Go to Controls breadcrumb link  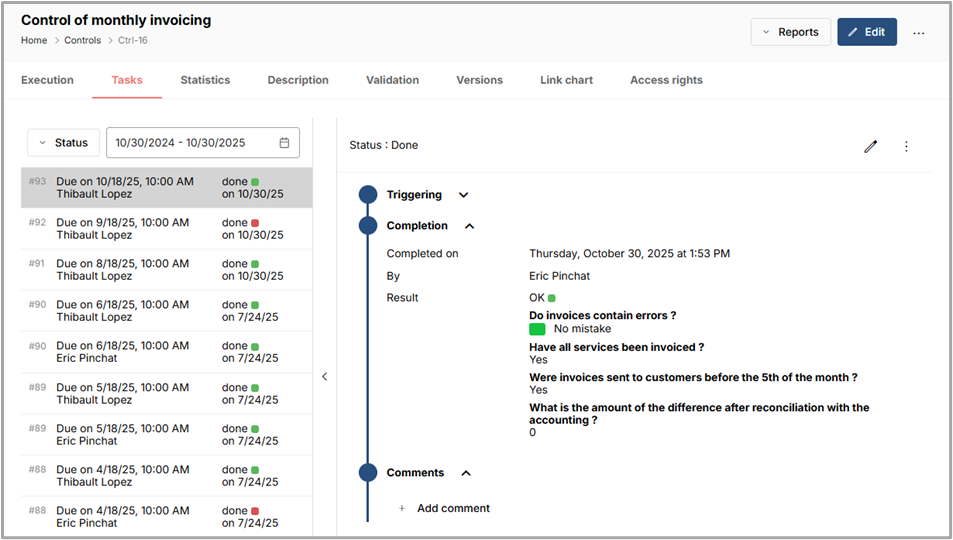tap(82, 41)
